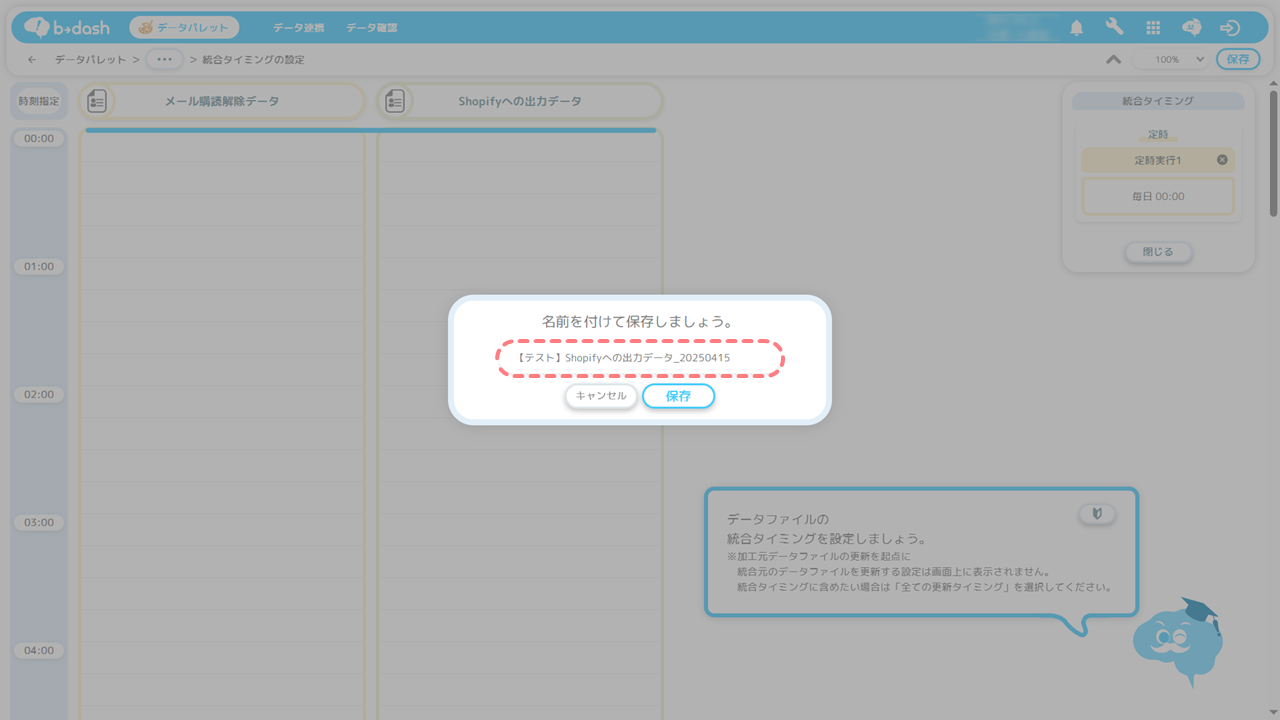Viewport: 1280px width, 720px height.
Task: Select the 定時実行1 schedule item
Action: coord(1158,160)
